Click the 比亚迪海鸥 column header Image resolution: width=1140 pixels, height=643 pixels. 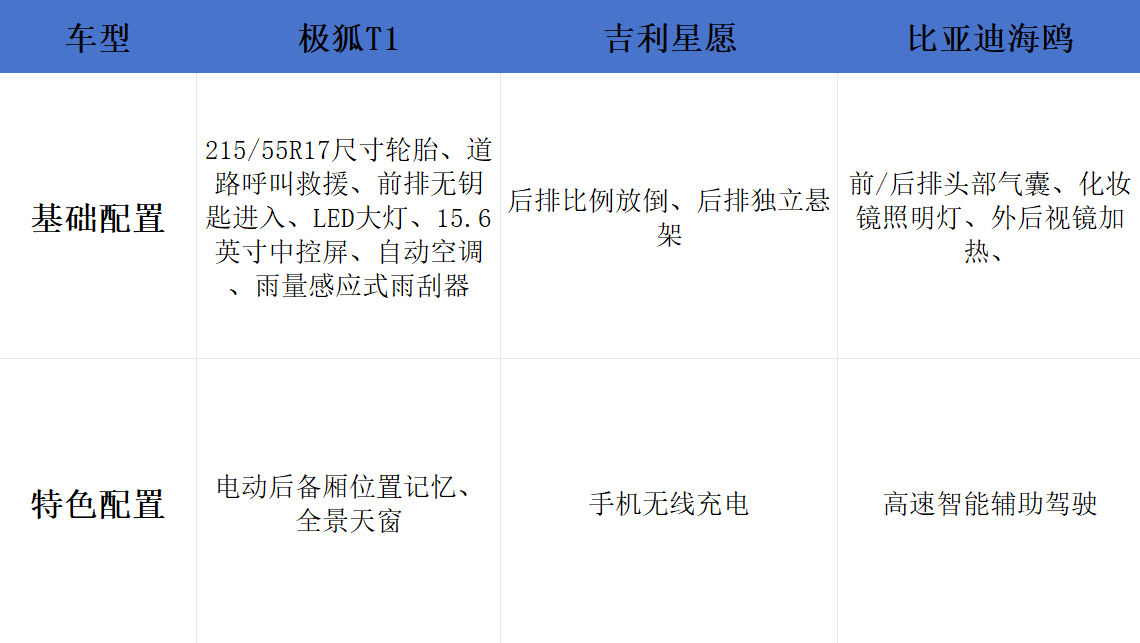pos(989,38)
